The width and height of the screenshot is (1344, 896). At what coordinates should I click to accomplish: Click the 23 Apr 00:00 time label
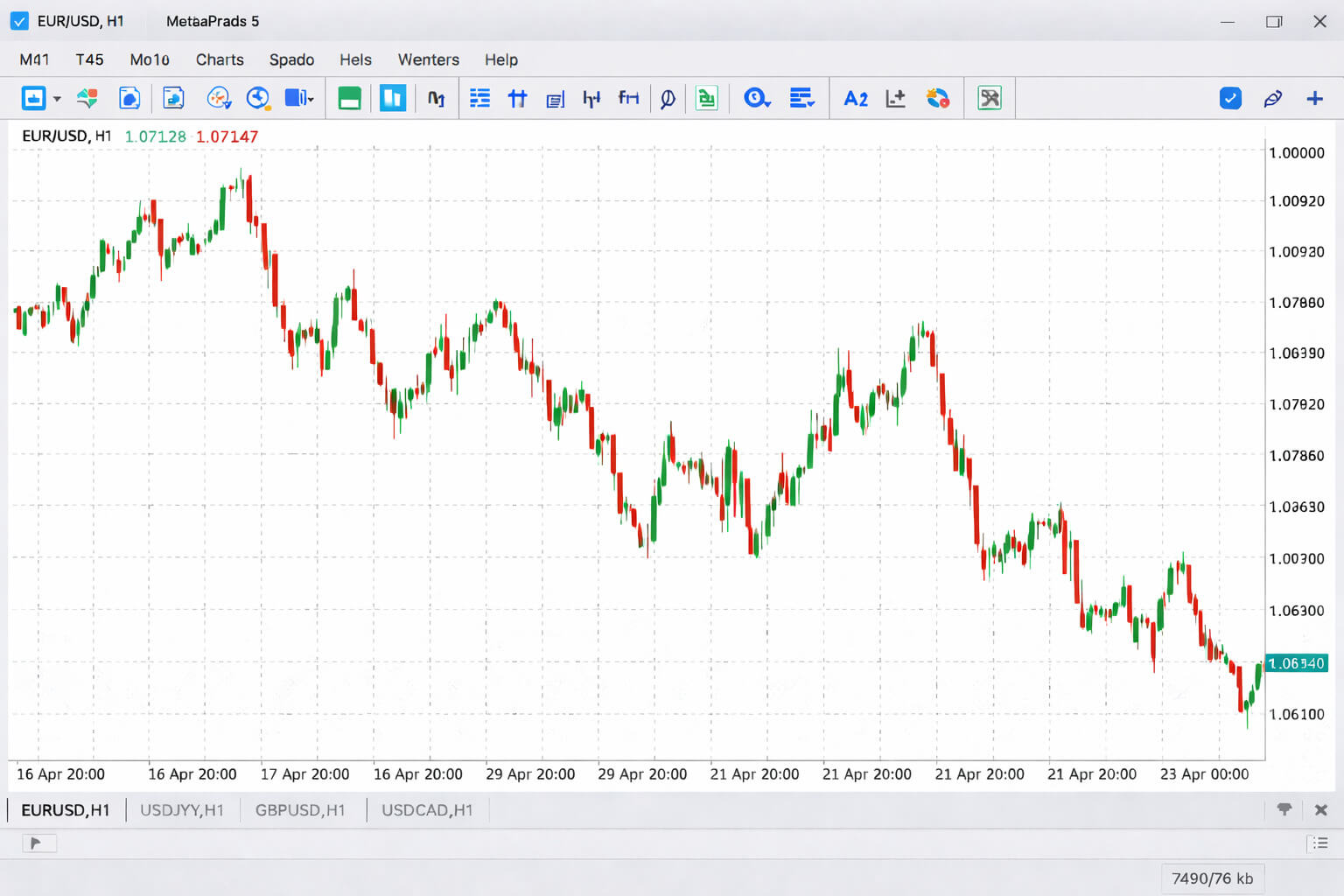tap(1204, 773)
